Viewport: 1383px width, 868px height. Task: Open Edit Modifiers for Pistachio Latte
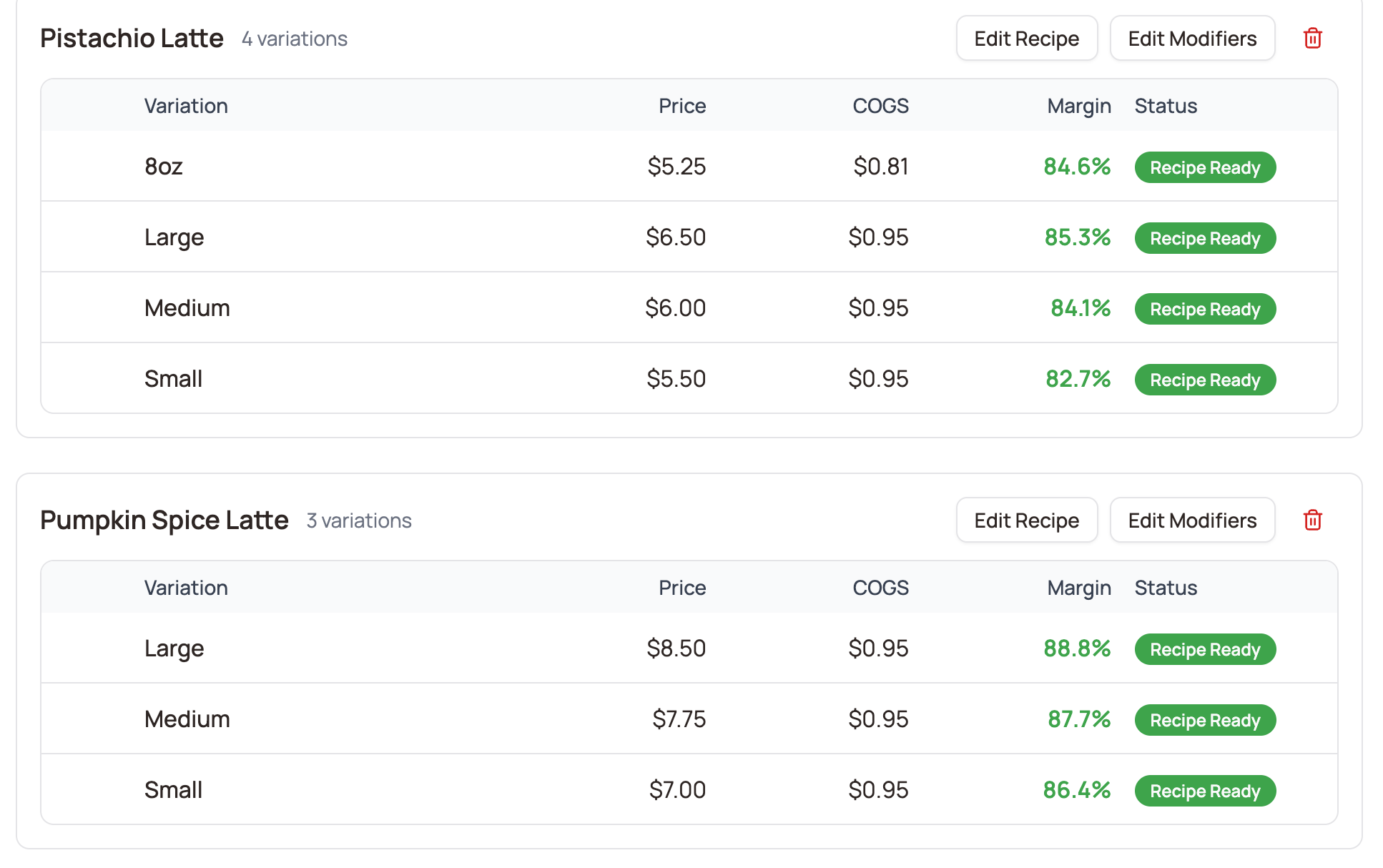(1191, 39)
